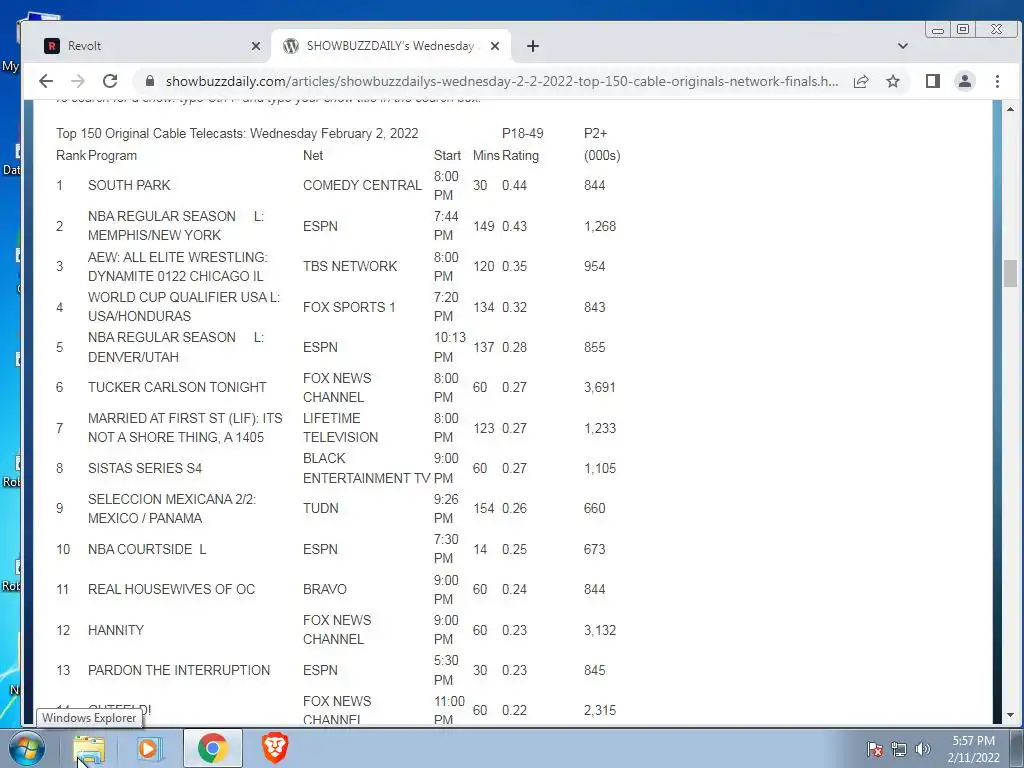Go back to the previous page
Image resolution: width=1024 pixels, height=768 pixels.
click(x=46, y=81)
